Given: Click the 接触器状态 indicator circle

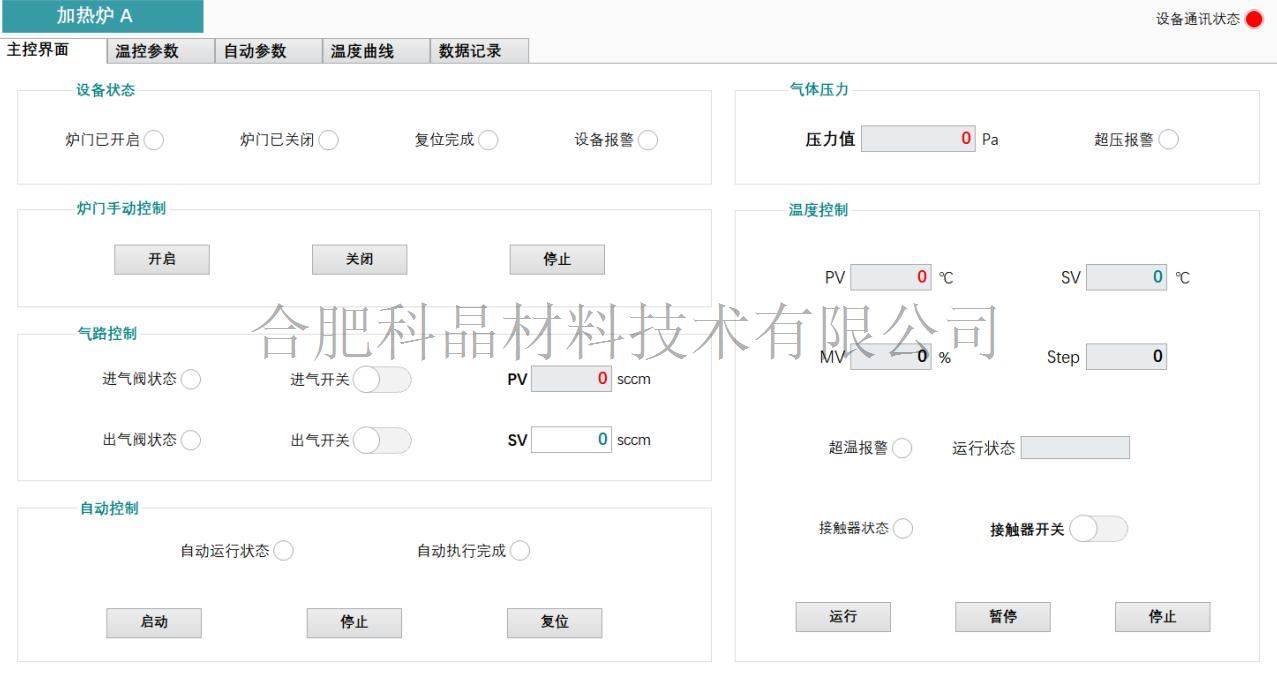Looking at the screenshot, I should 903,529.
